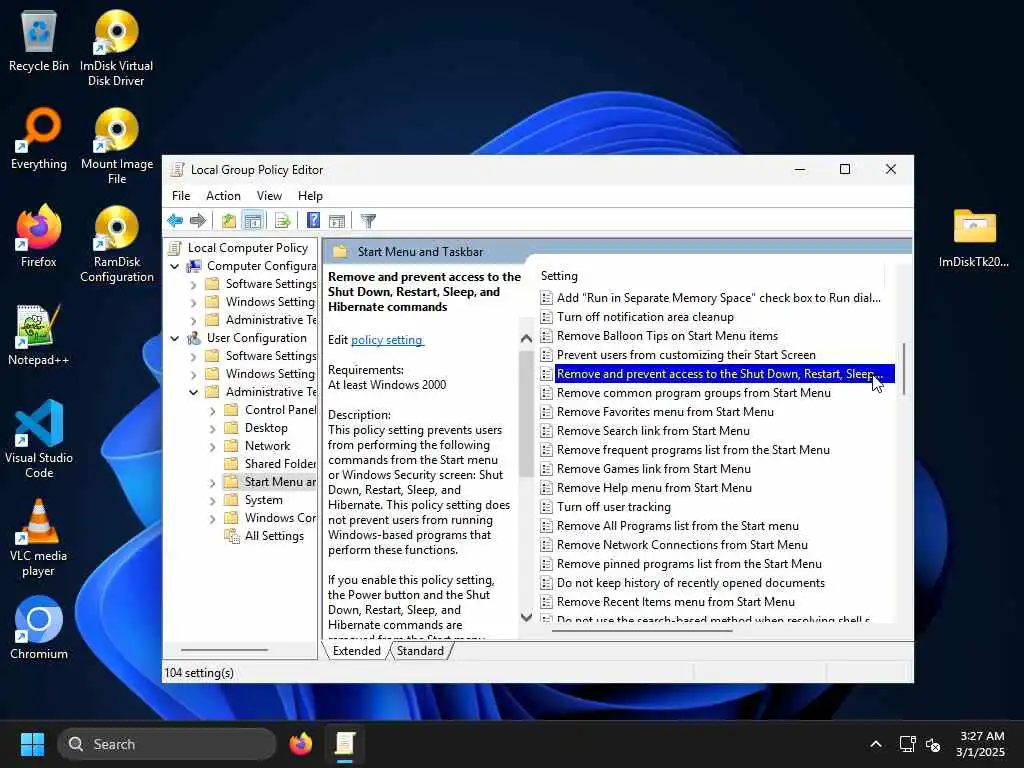This screenshot has height=768, width=1024.
Task: Expand the Network tree node
Action: (x=212, y=447)
